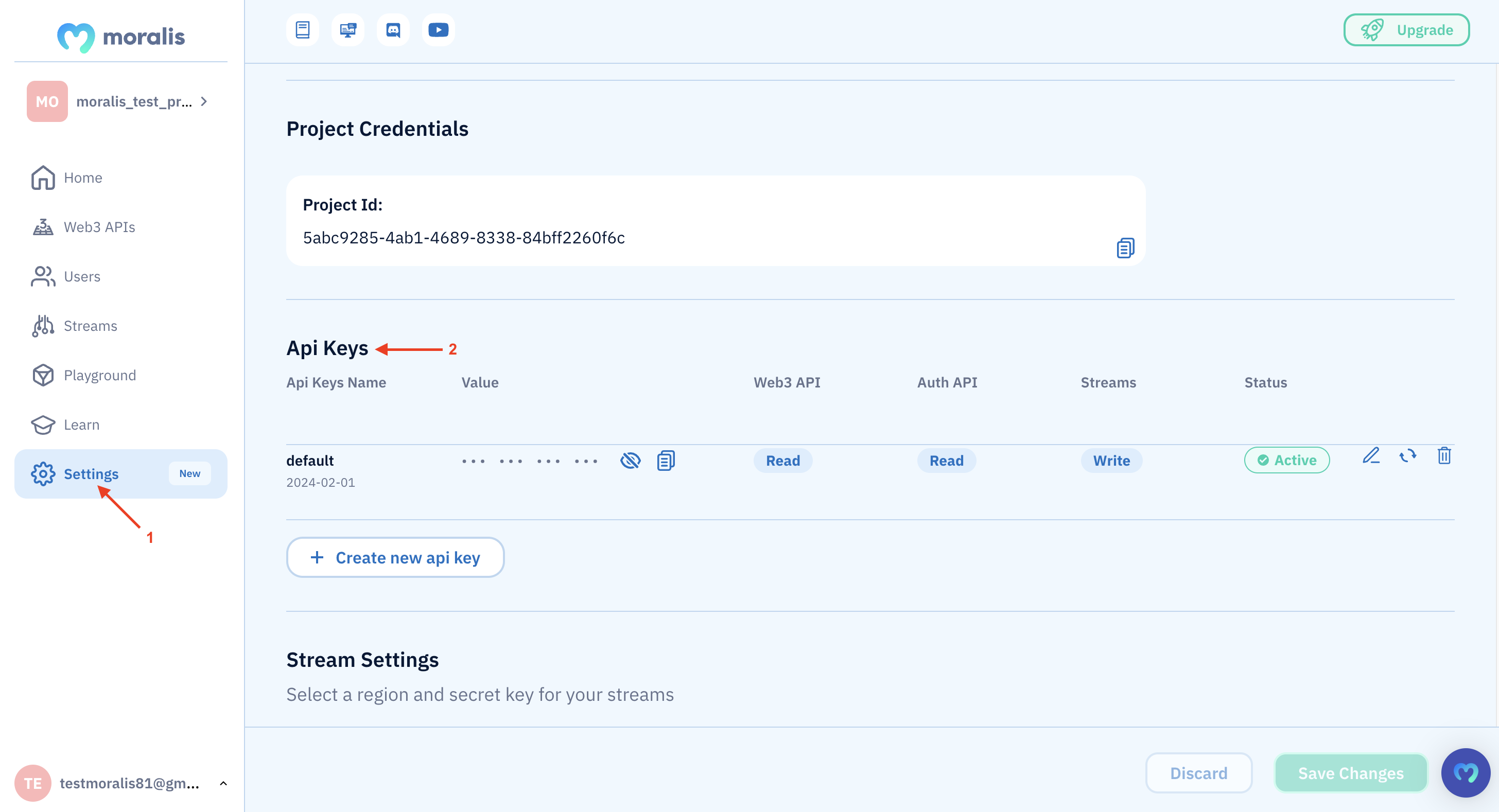
Task: Open the Discord community icon
Action: 393,30
